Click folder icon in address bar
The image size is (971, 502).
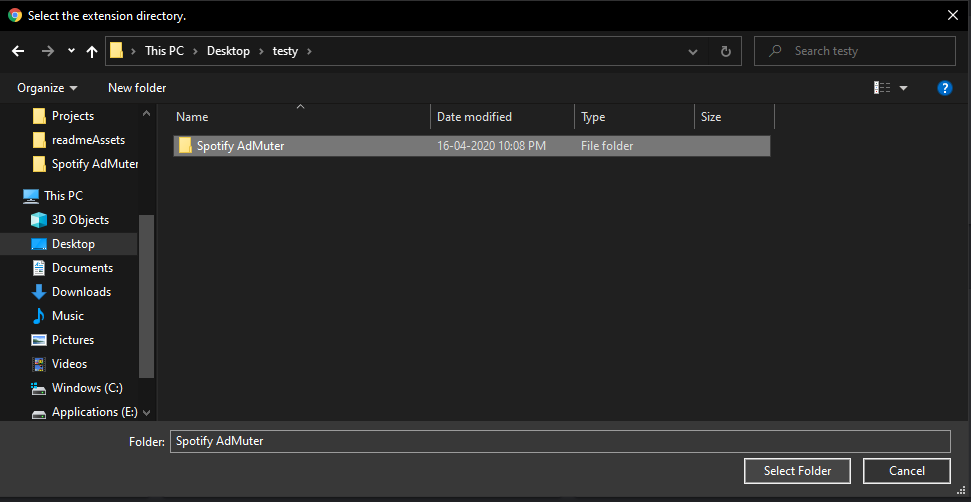116,51
